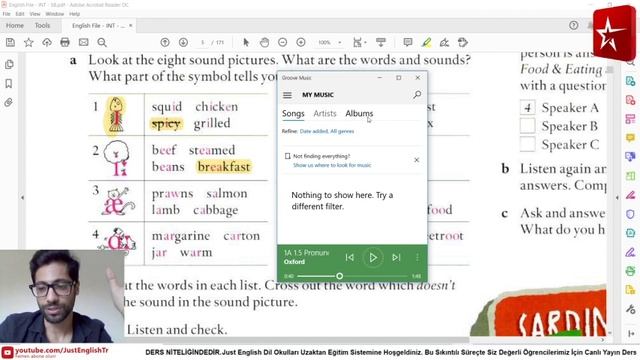Tick the Speaker C checkbox
The height and width of the screenshot is (360, 640).
click(x=527, y=144)
